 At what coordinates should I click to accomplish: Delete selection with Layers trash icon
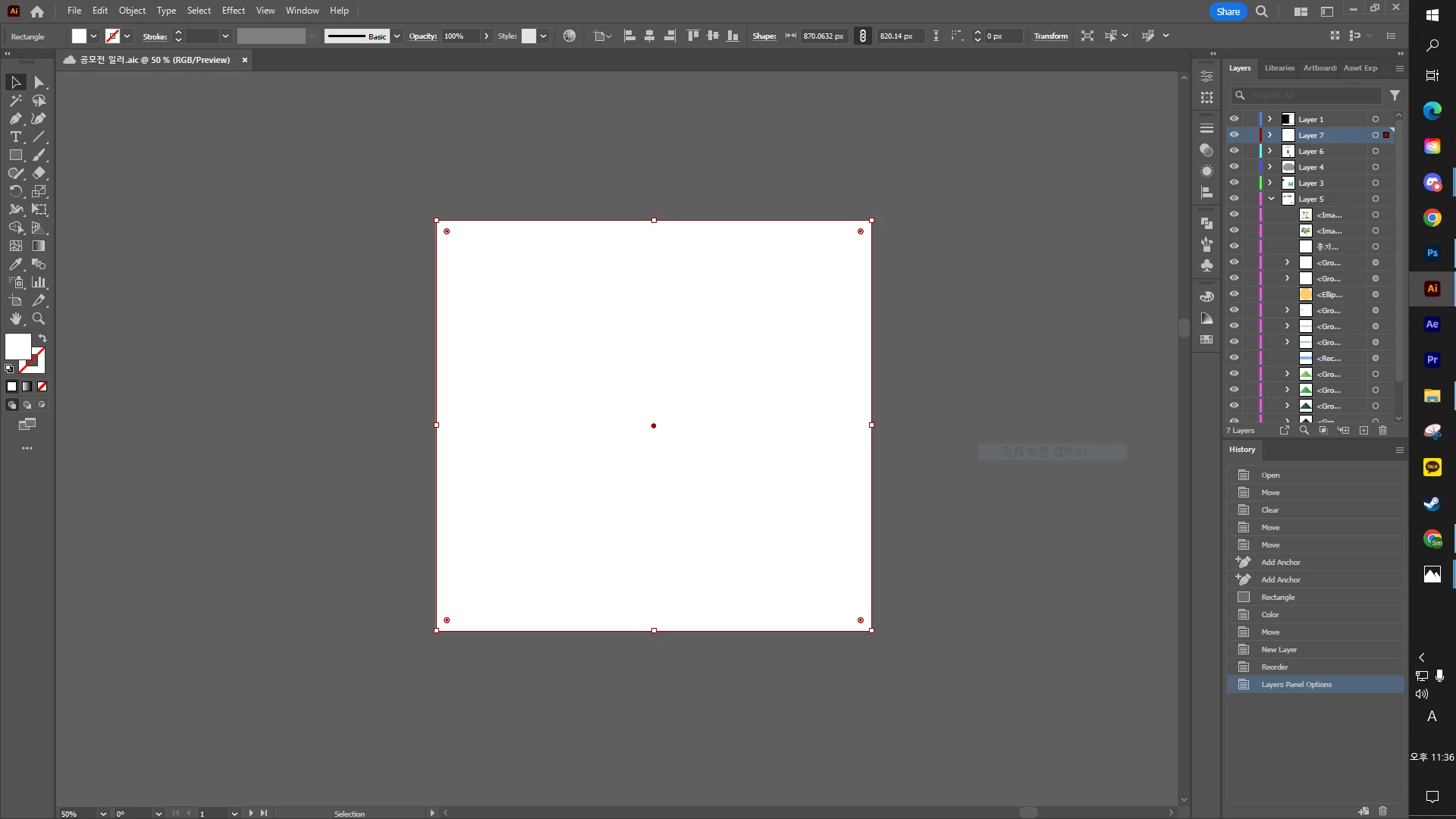pyautogui.click(x=1382, y=430)
